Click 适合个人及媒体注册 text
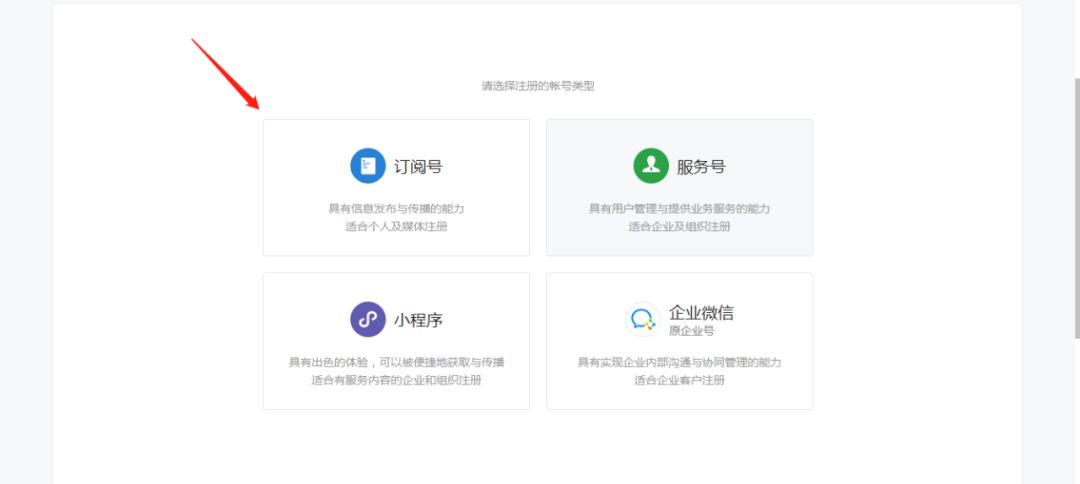 [396, 227]
